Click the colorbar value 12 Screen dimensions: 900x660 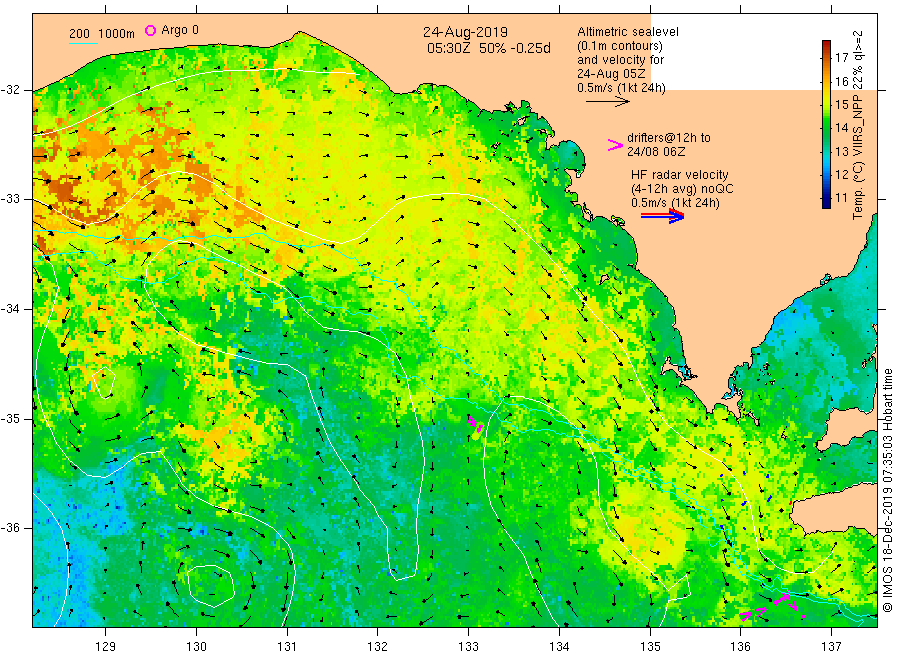(x=841, y=174)
